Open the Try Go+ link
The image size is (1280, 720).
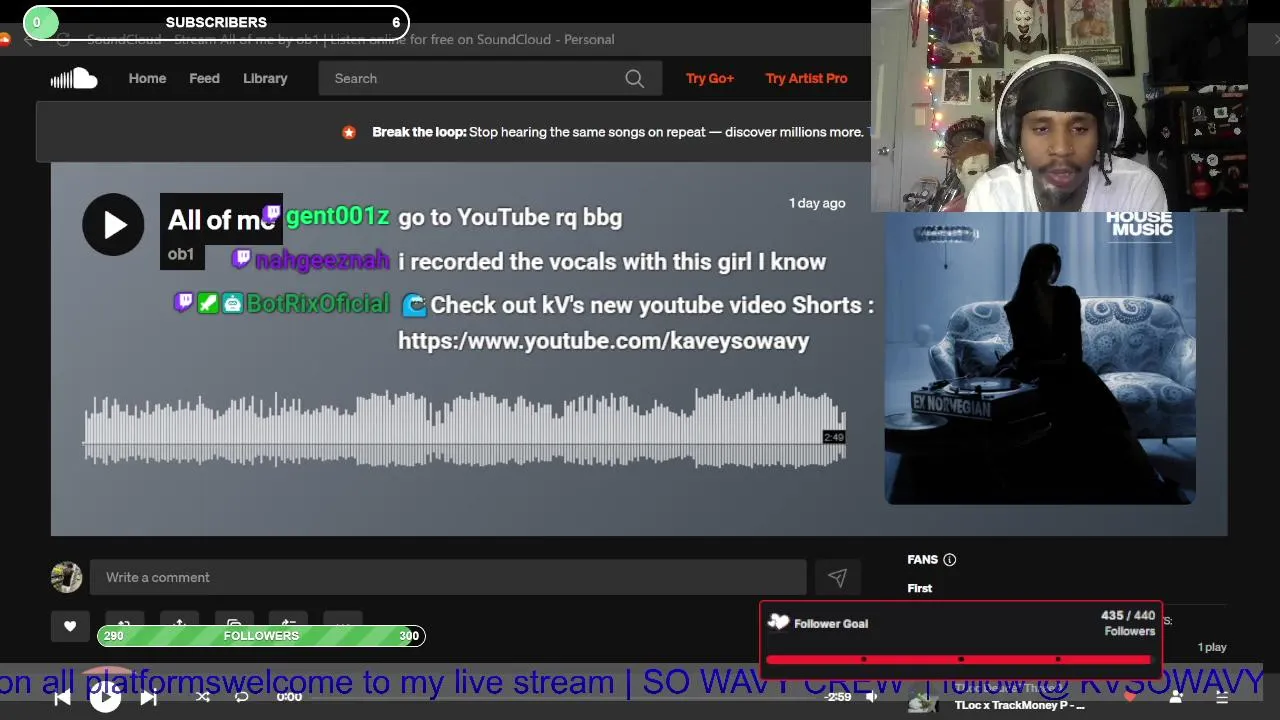coord(710,78)
